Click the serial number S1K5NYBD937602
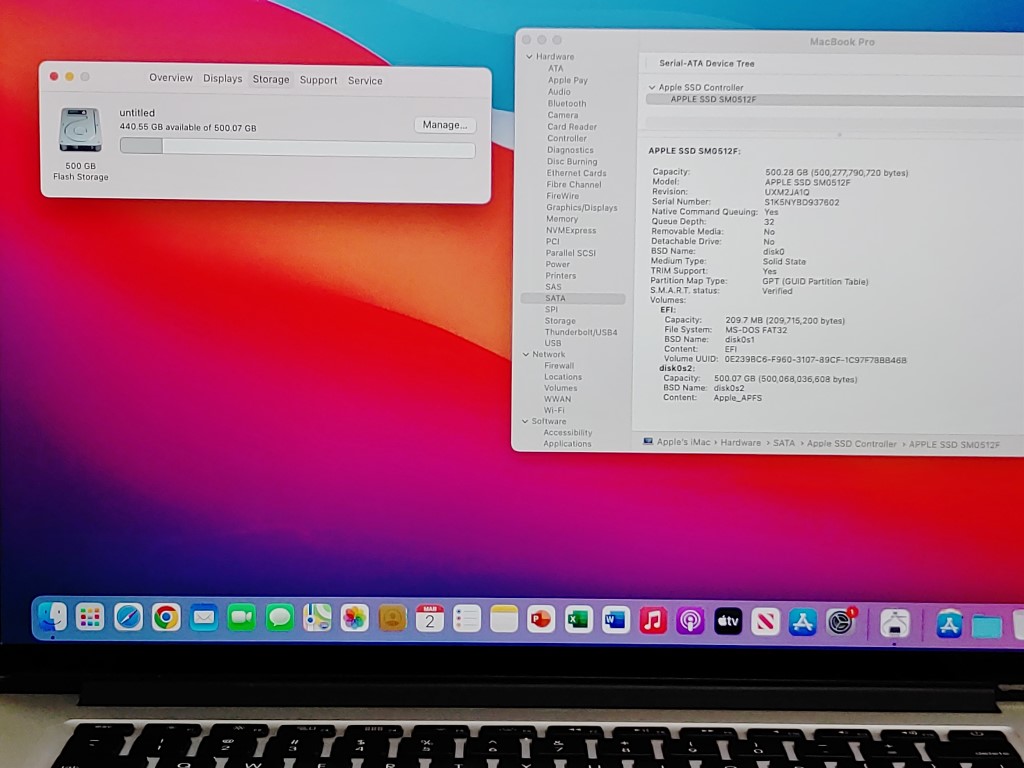1024x768 pixels. [802, 202]
